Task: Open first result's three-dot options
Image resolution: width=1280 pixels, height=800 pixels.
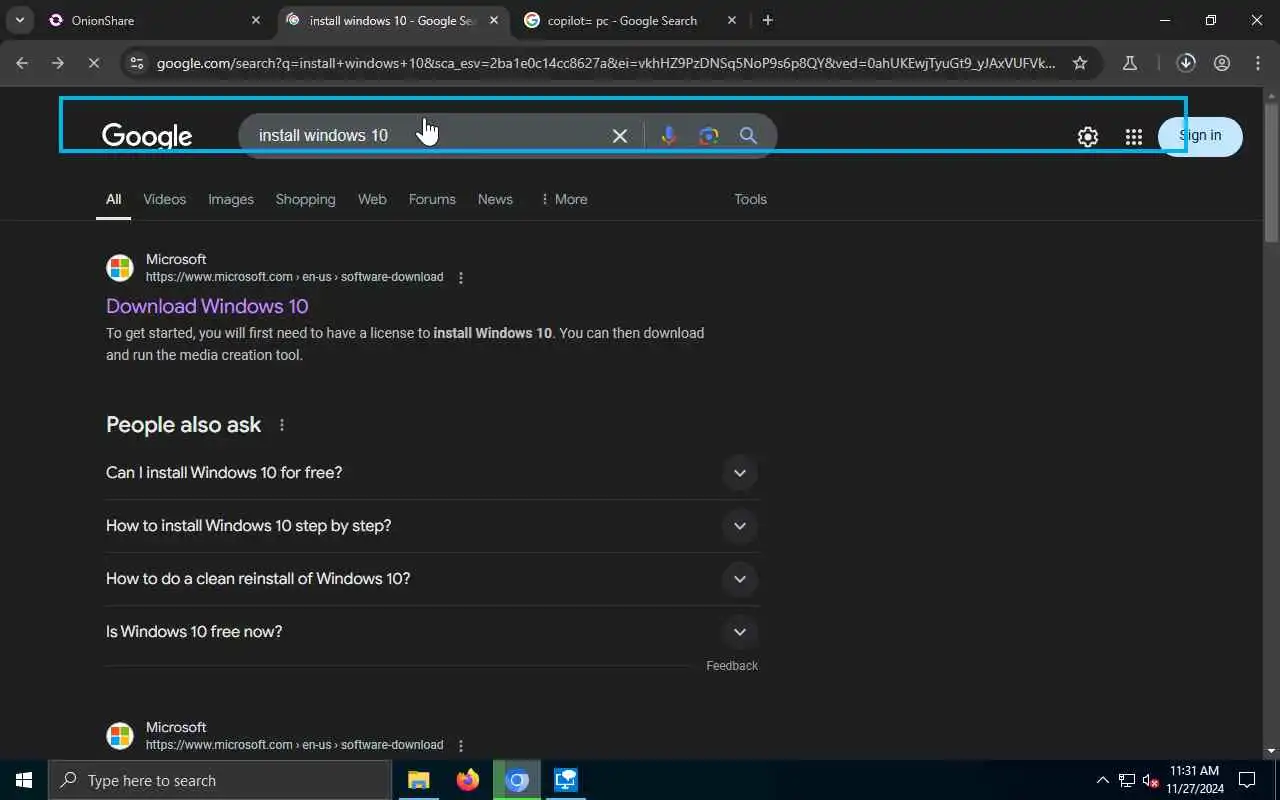Action: tap(461, 278)
